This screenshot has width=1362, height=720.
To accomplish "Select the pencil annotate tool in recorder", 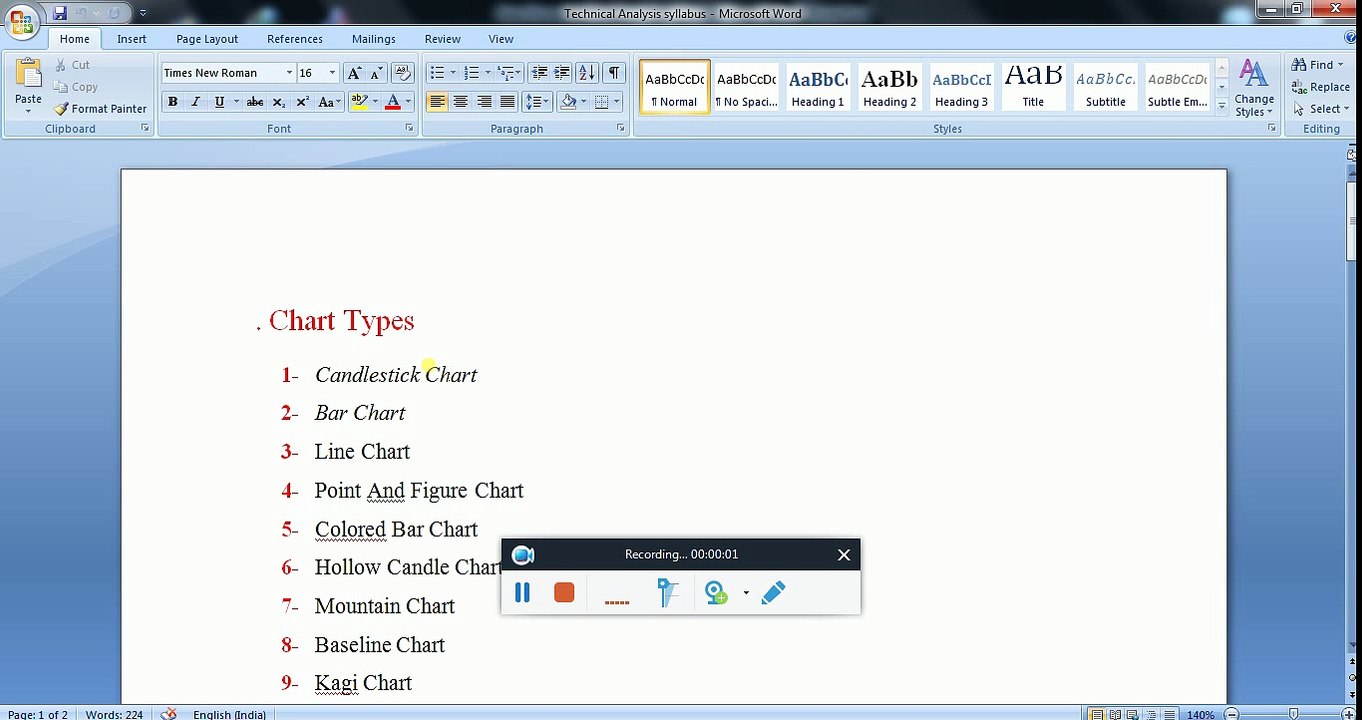I will click(x=773, y=593).
